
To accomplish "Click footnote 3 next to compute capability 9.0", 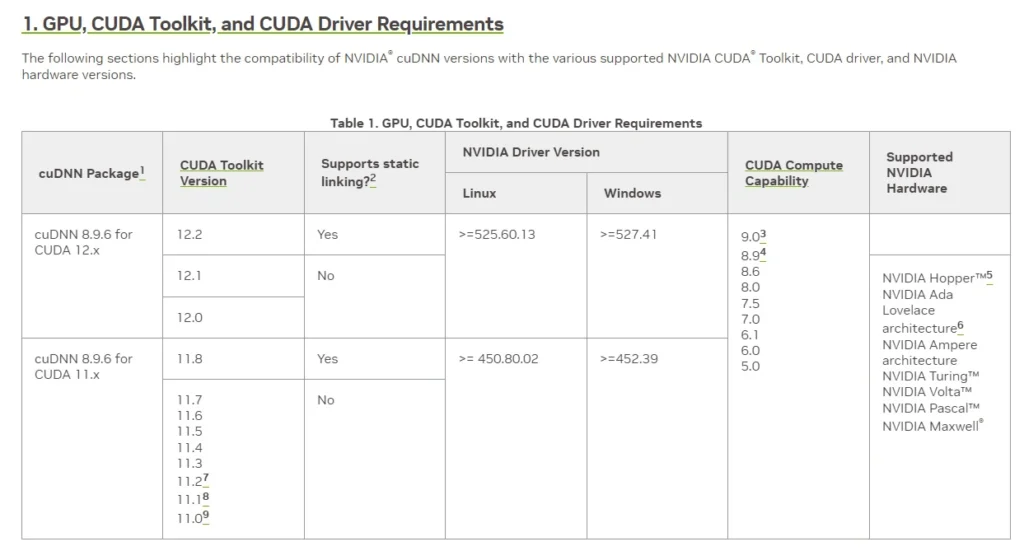I will [763, 235].
